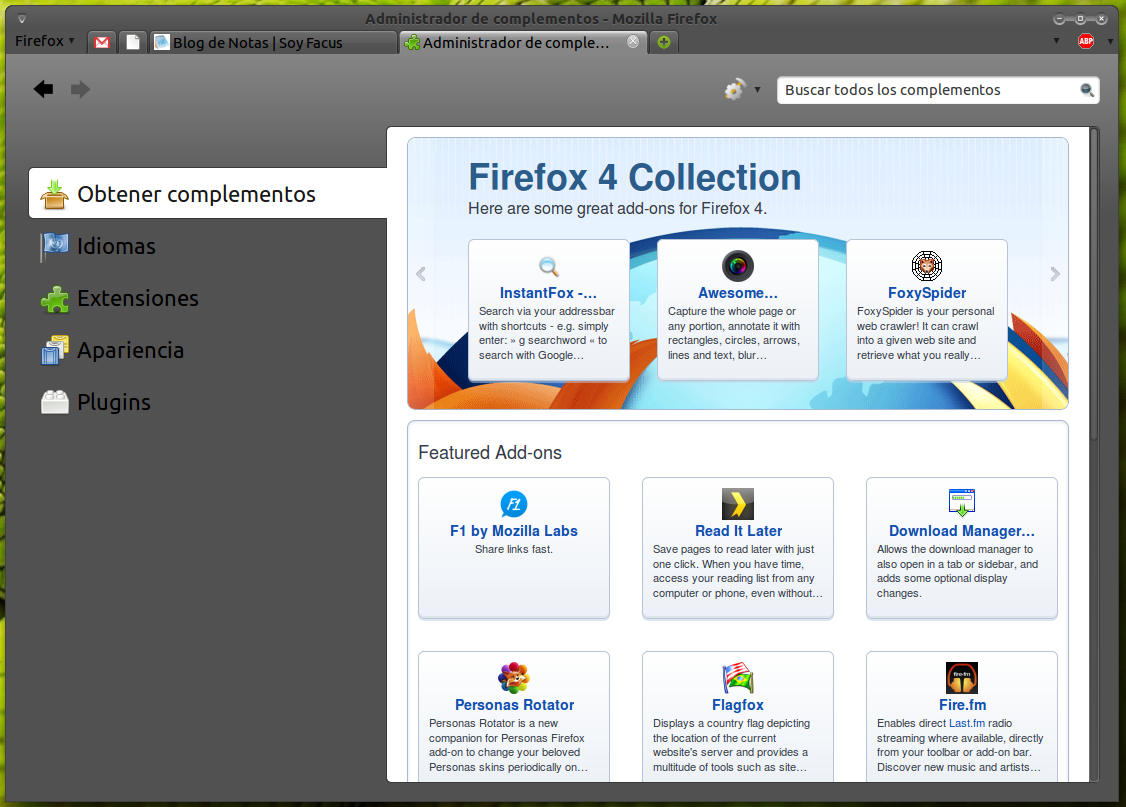This screenshot has width=1126, height=807.
Task: Open the 'Read It Later' add-on link
Action: pyautogui.click(x=737, y=530)
